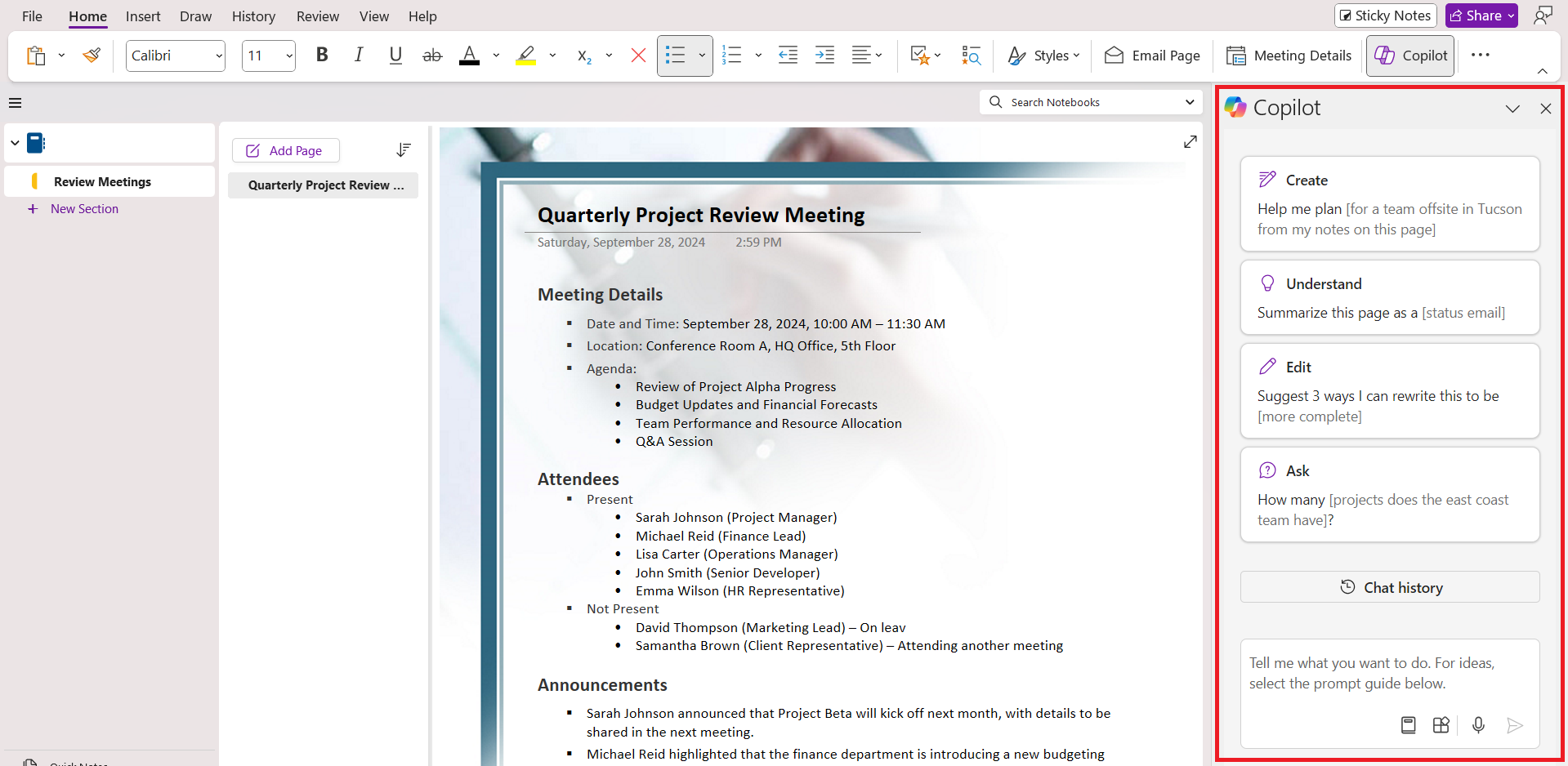This screenshot has height=766, width=1568.
Task: Minimize Copilot pane with chevron
Action: [x=1512, y=109]
